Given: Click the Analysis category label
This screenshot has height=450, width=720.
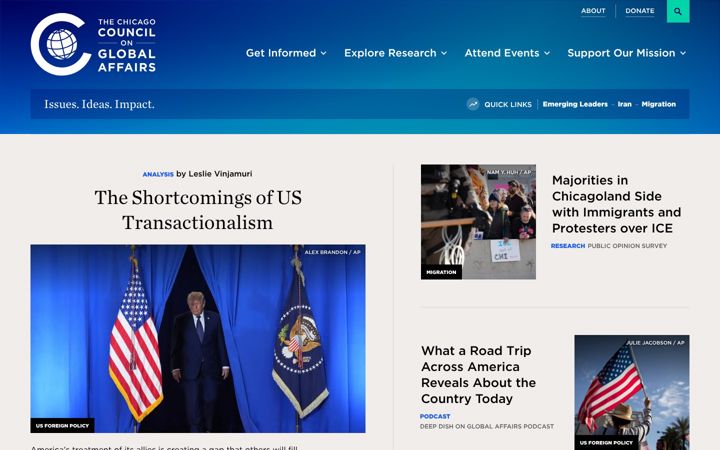Looking at the screenshot, I should (x=158, y=174).
